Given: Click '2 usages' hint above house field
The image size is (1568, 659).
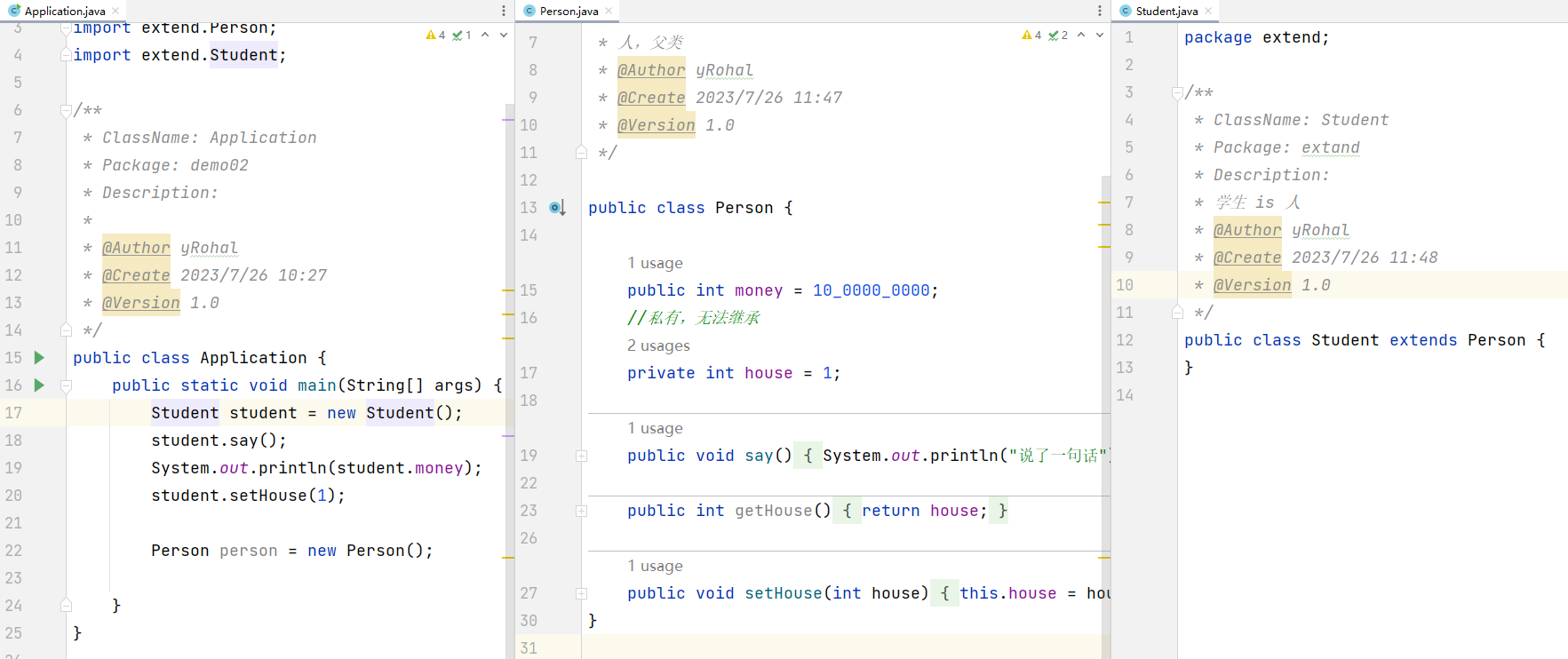Looking at the screenshot, I should tap(658, 345).
